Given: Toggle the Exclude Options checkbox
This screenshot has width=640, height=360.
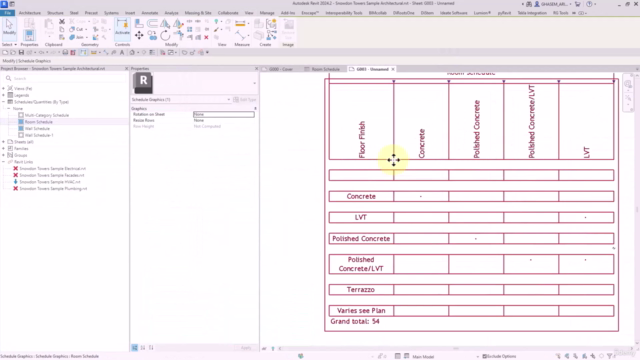Looking at the screenshot, I should (x=484, y=356).
